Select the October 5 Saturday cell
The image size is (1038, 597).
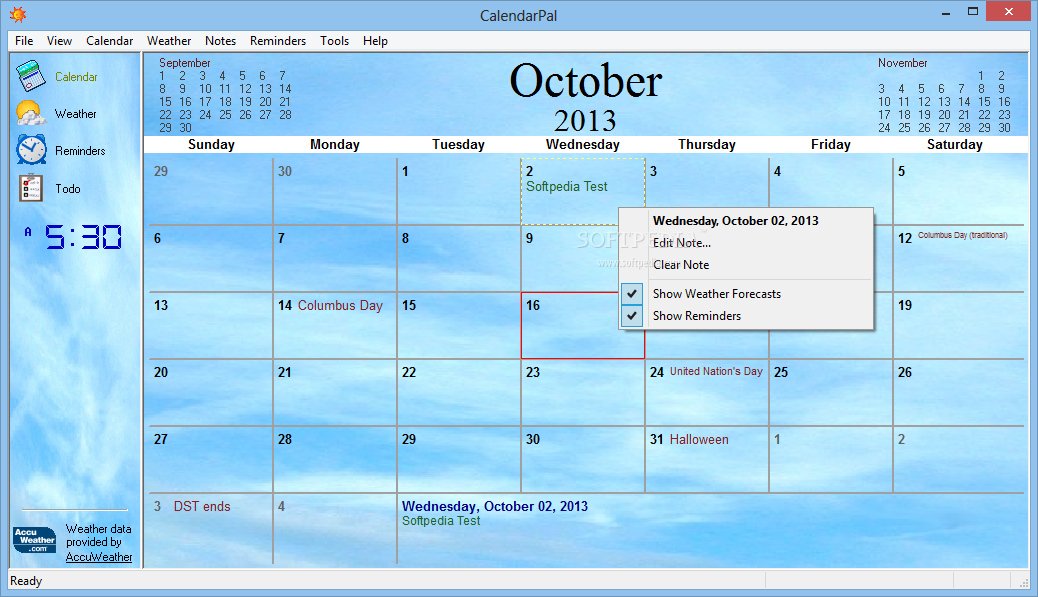tap(959, 191)
